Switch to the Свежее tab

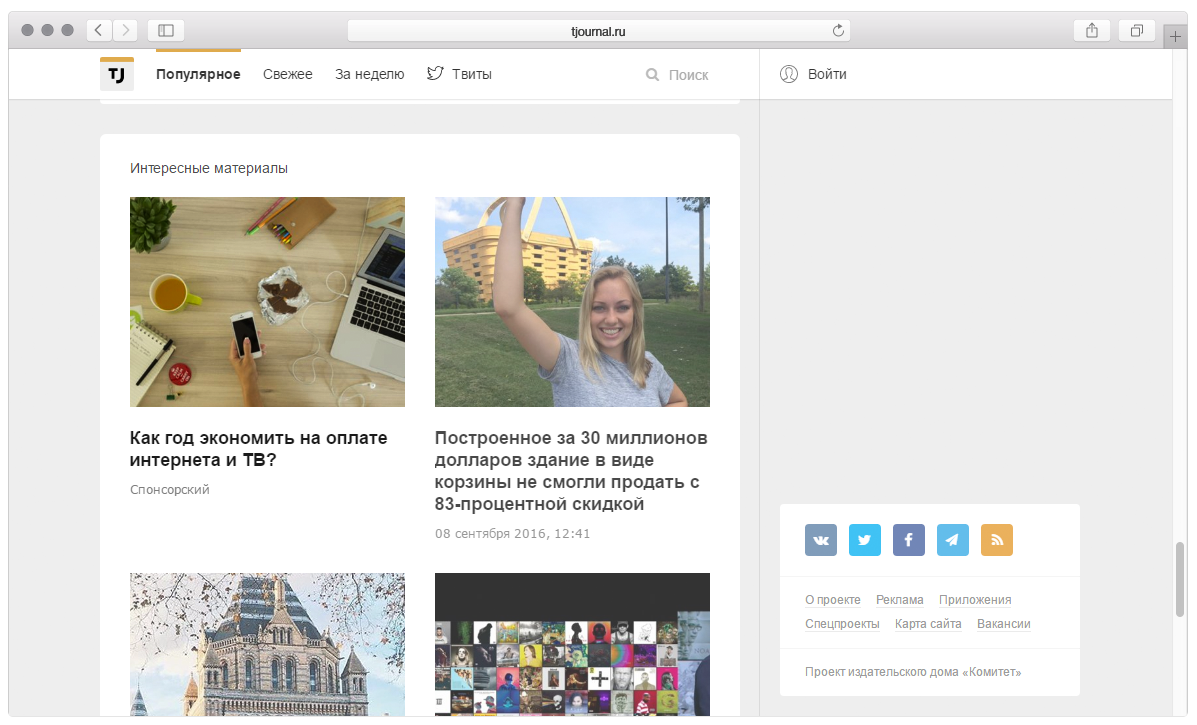click(288, 74)
